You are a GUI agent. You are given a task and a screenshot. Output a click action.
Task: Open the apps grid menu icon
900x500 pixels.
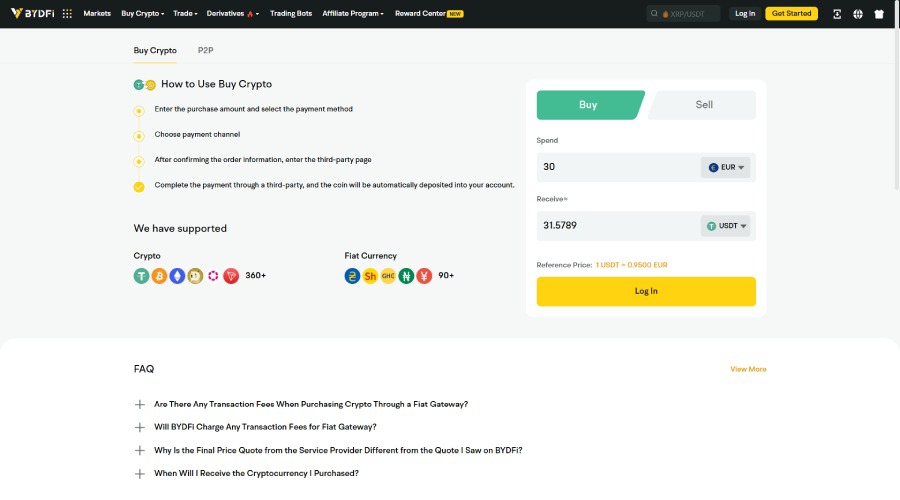pyautogui.click(x=67, y=13)
